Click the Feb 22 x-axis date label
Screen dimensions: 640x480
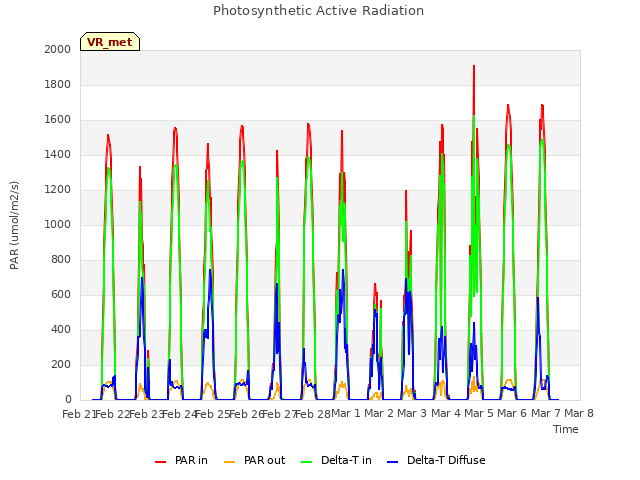coord(112,414)
